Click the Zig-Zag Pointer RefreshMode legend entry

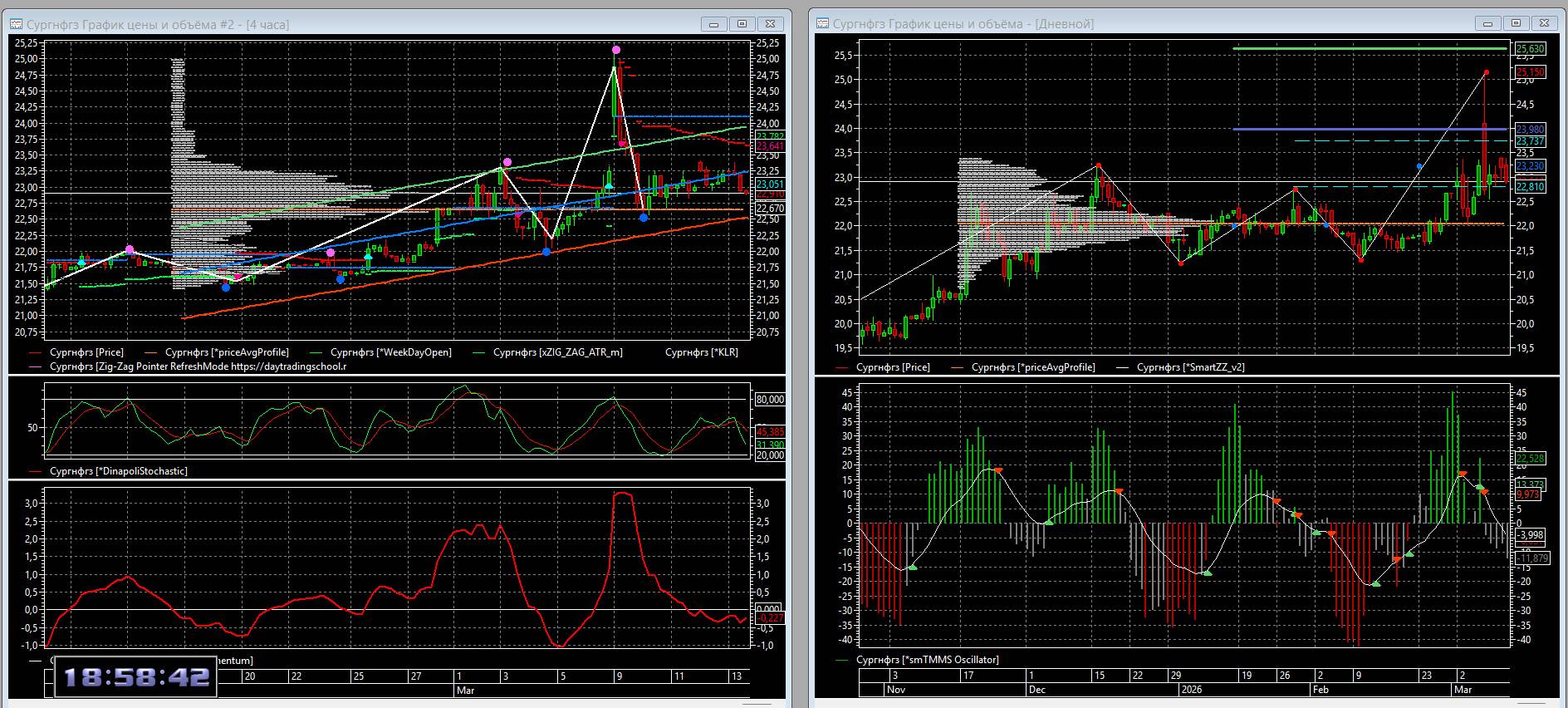point(198,366)
